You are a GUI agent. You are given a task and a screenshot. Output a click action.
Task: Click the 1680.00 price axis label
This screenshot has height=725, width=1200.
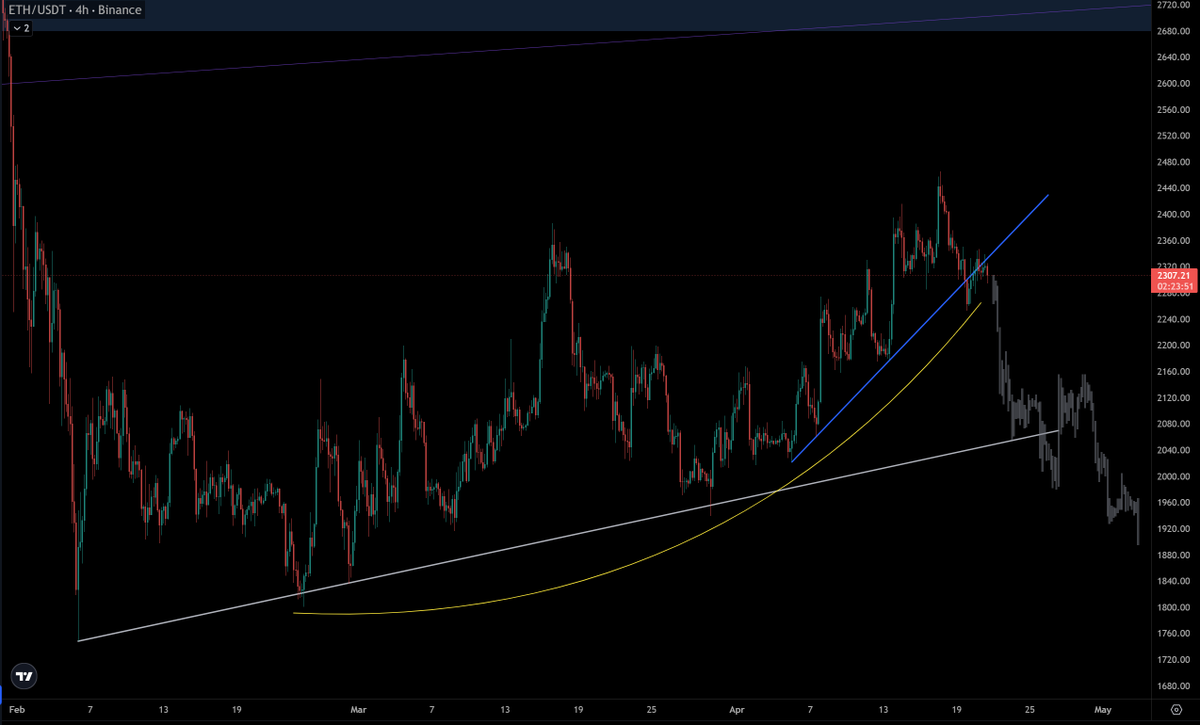point(1175,686)
